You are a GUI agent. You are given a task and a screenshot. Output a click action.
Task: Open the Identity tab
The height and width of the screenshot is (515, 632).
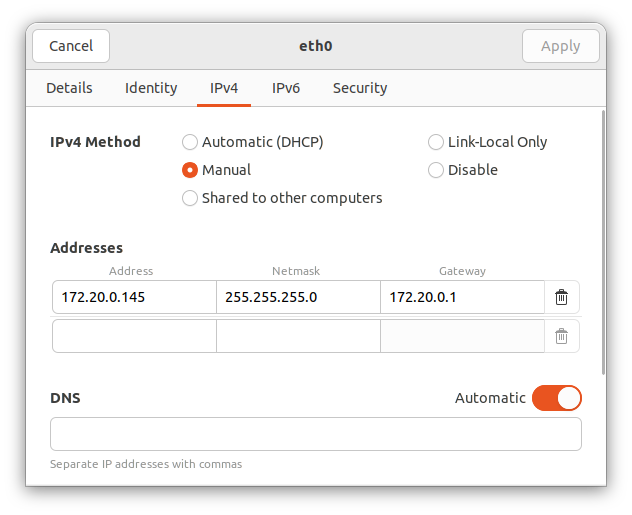pyautogui.click(x=151, y=88)
